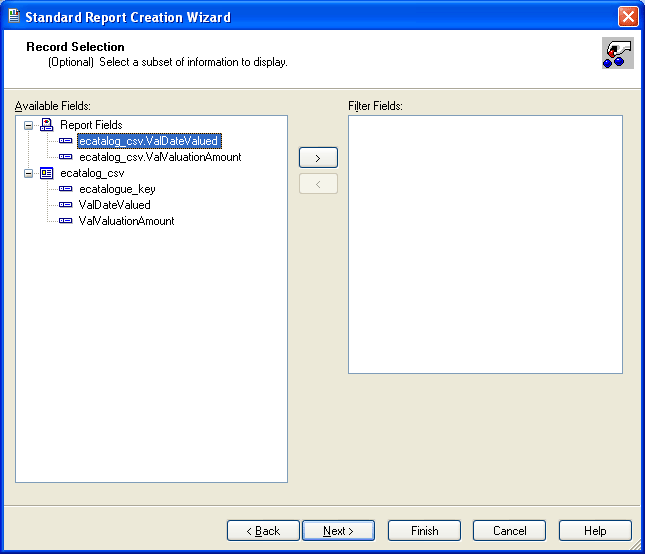Select ValDateValued under ecatalog_csv table
The width and height of the screenshot is (645, 554).
pos(114,205)
